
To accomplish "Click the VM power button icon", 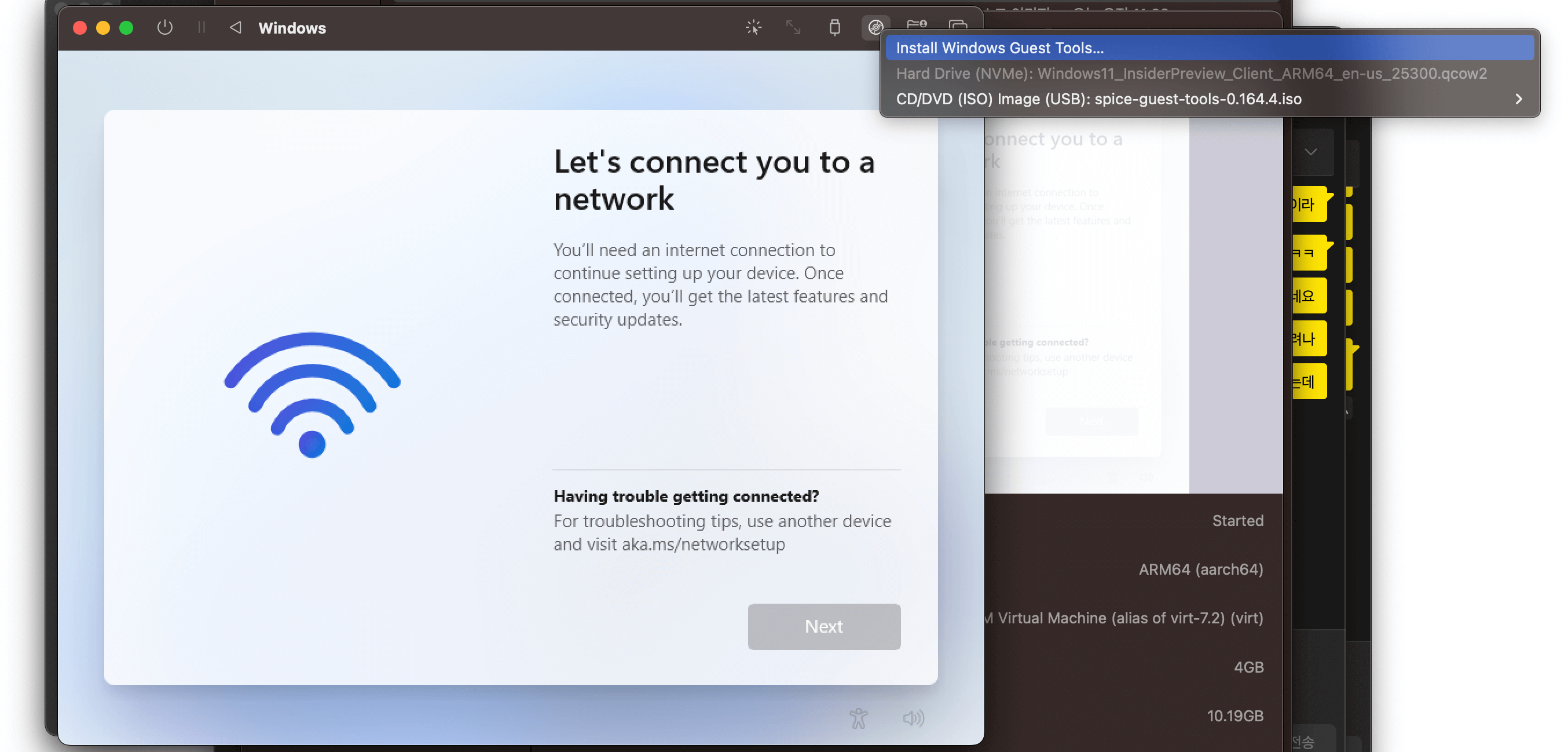I will (164, 27).
